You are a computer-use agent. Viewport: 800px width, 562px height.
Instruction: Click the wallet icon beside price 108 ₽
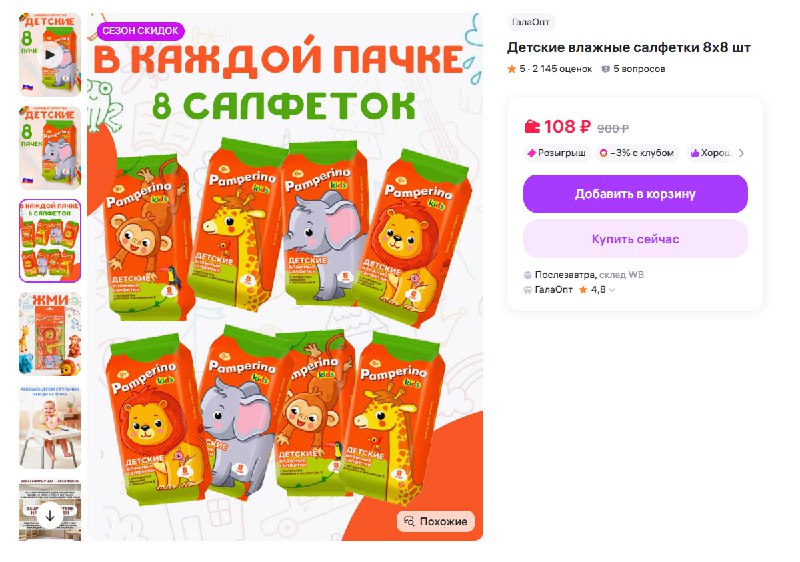pyautogui.click(x=532, y=126)
